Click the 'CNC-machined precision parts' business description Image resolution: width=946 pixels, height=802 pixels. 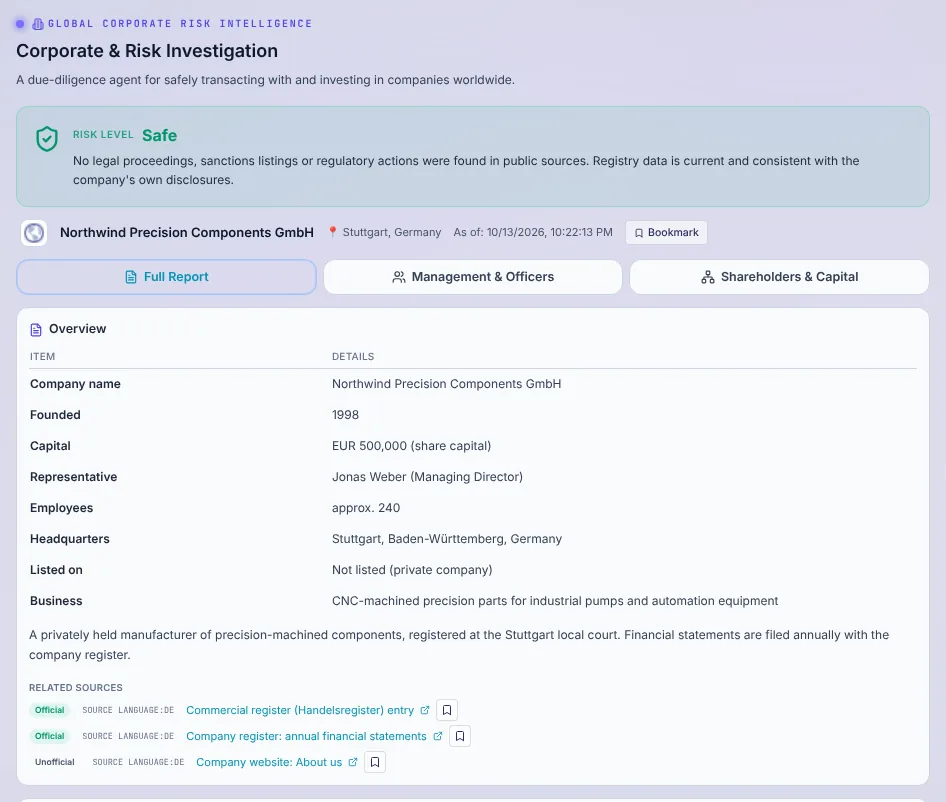555,601
